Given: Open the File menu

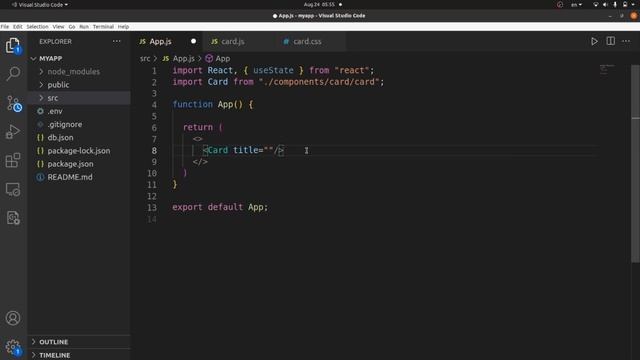Looking at the screenshot, I should pos(5,27).
